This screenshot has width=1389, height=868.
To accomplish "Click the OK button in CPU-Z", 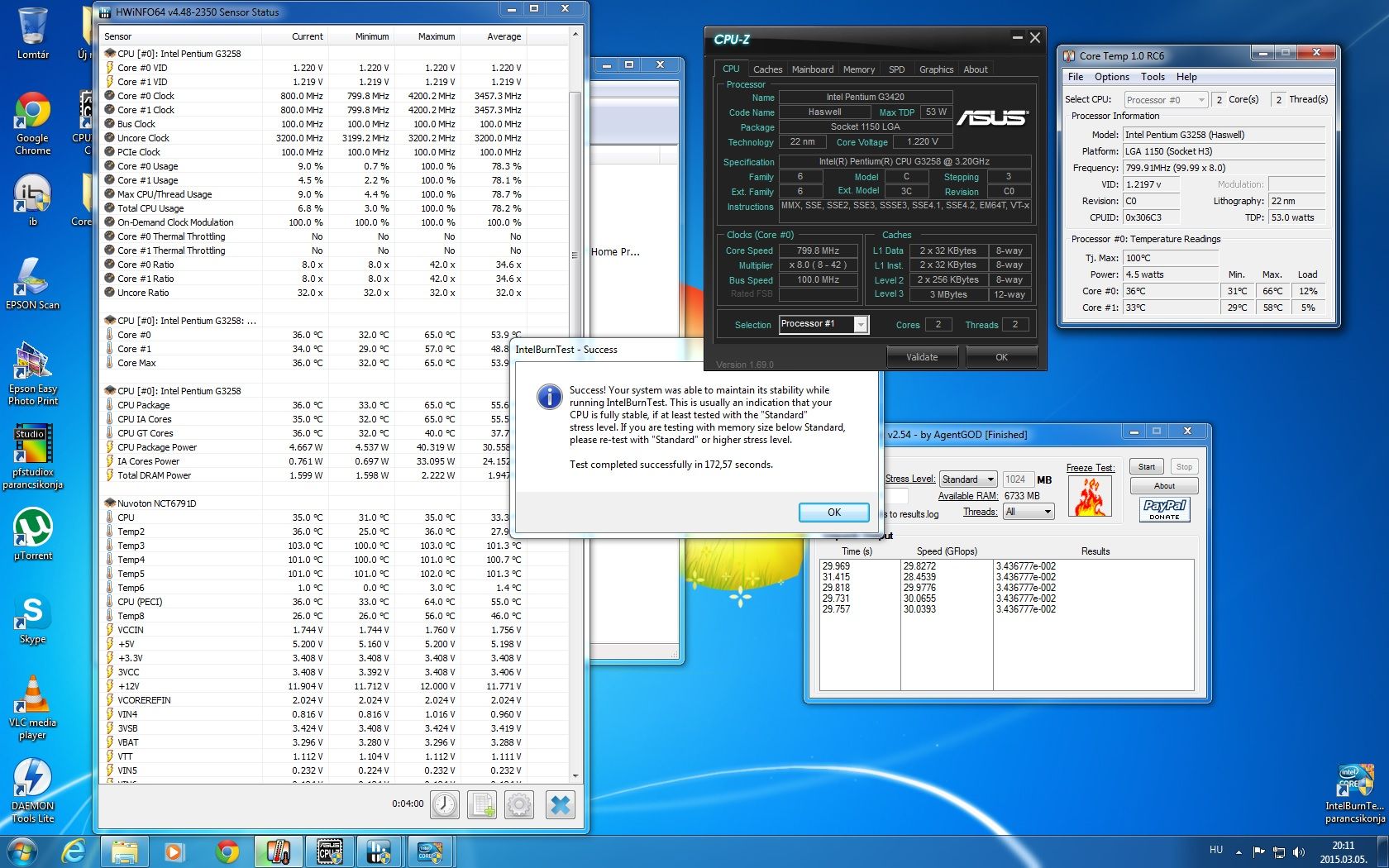I will tap(1001, 357).
